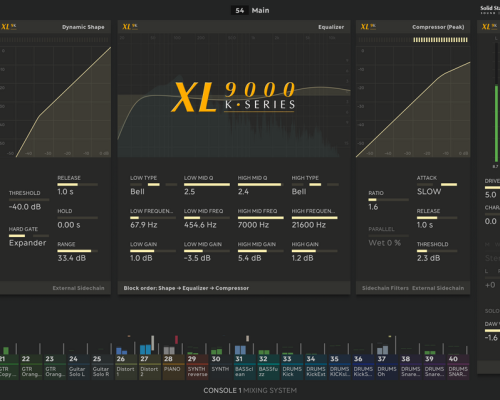Viewport: 500px width, 400px height.
Task: Adjust the Dynamic Shape Release slider
Action: [x=77, y=184]
